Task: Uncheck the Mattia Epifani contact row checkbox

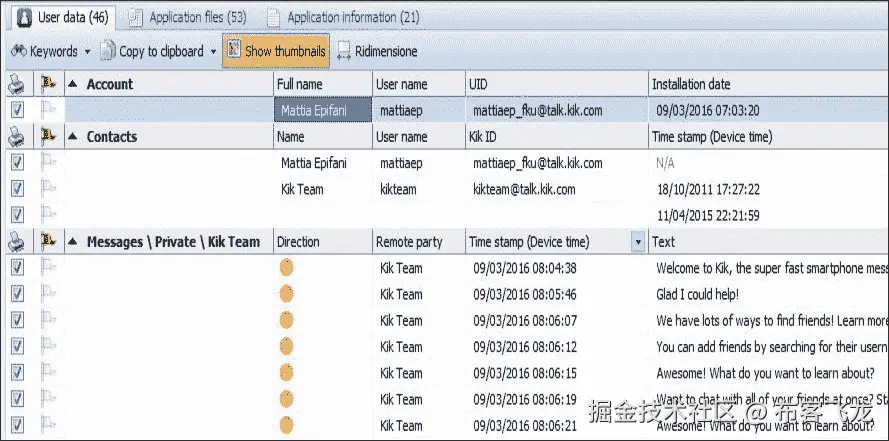Action: (x=18, y=163)
